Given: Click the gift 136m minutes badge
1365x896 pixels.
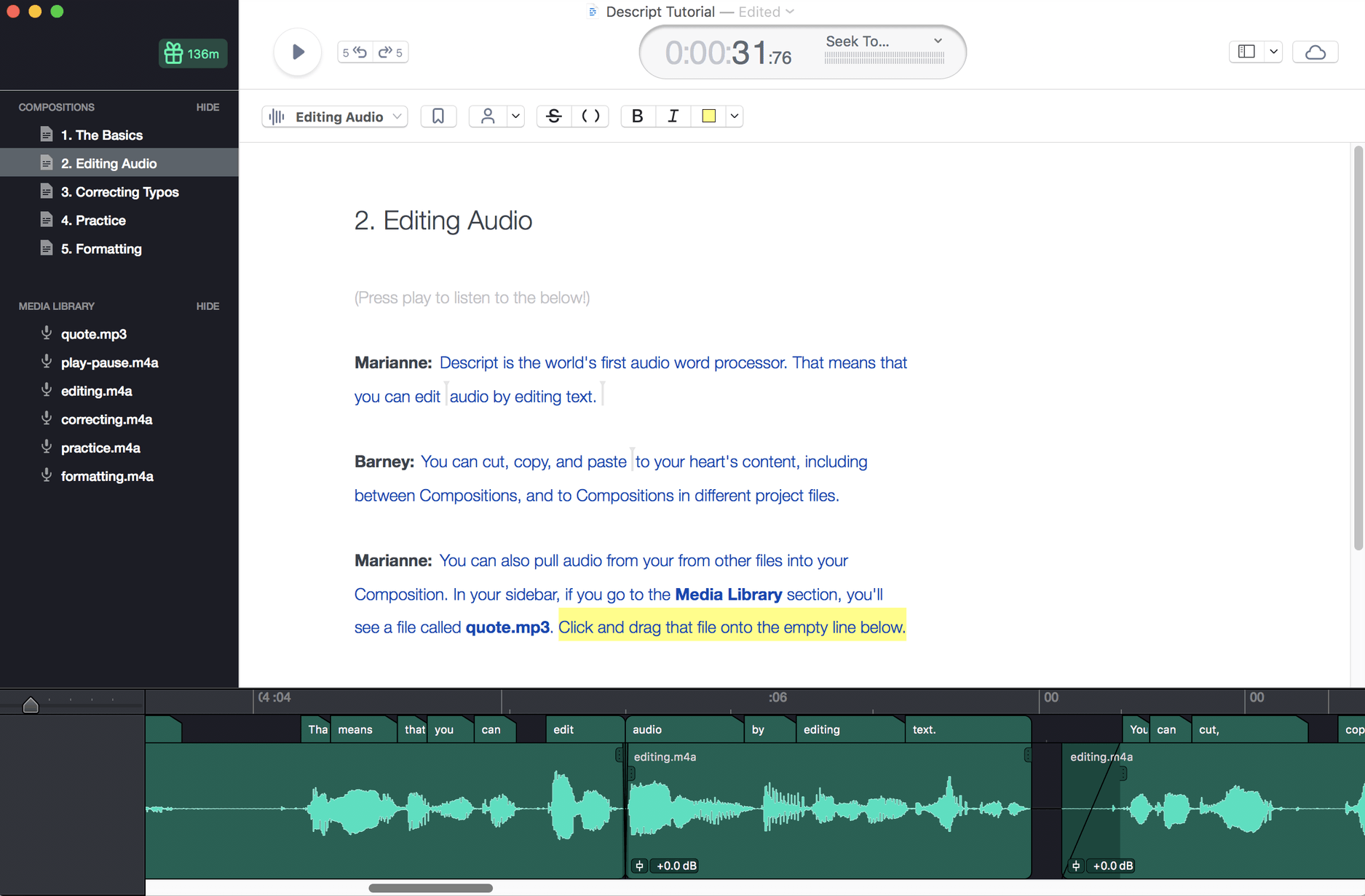Looking at the screenshot, I should [193, 54].
